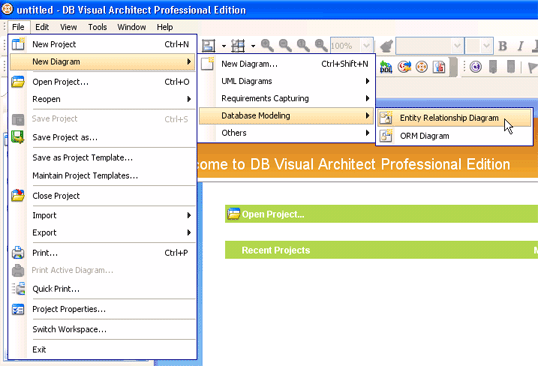This screenshot has width=538, height=366.
Task: Choose Entity Relationship Diagram menu entry
Action: (x=454, y=118)
